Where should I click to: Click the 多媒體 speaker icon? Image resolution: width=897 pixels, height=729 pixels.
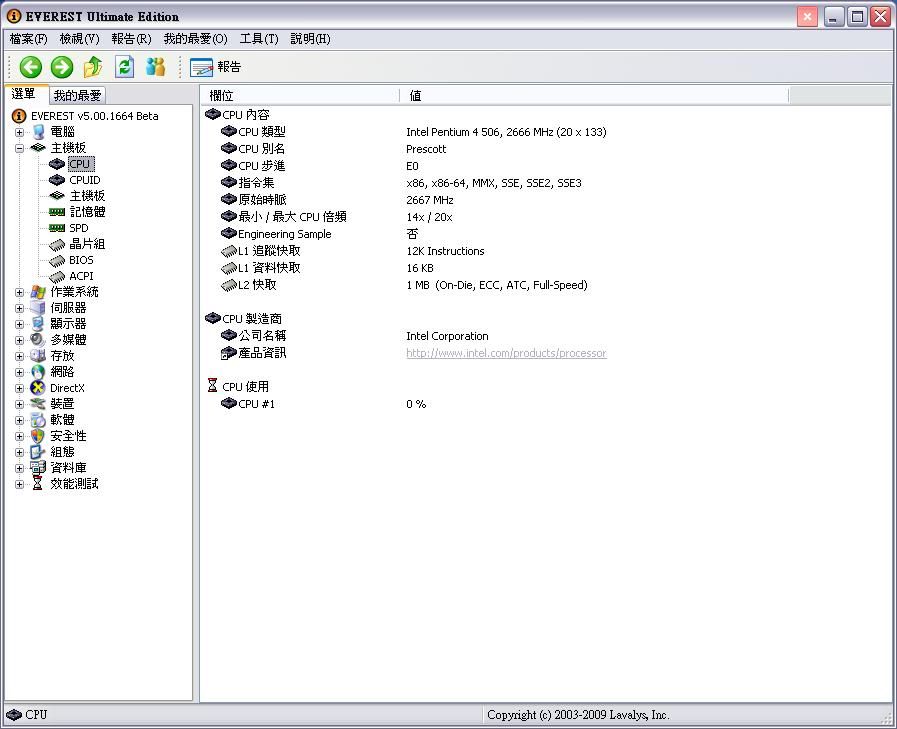pyautogui.click(x=38, y=340)
